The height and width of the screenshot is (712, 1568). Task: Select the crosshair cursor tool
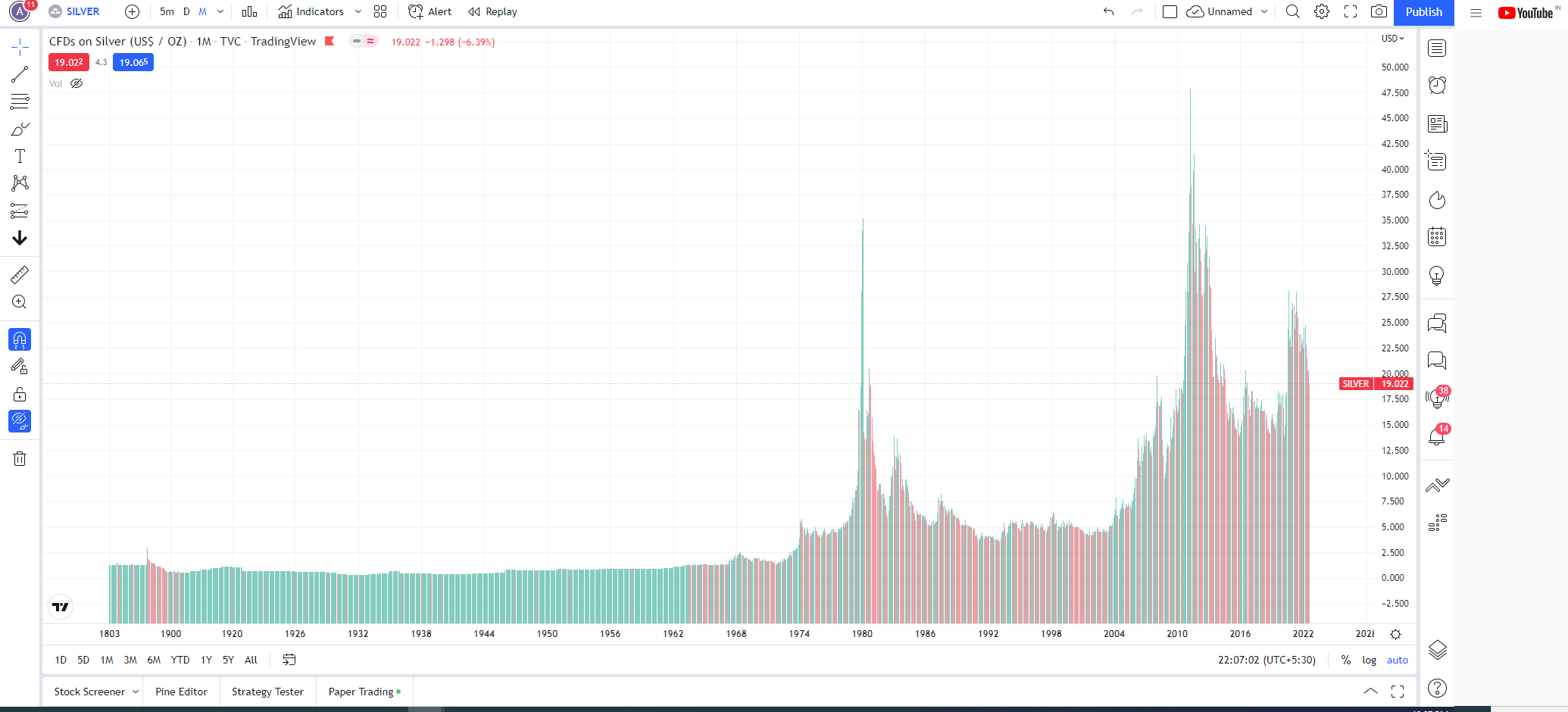20,48
